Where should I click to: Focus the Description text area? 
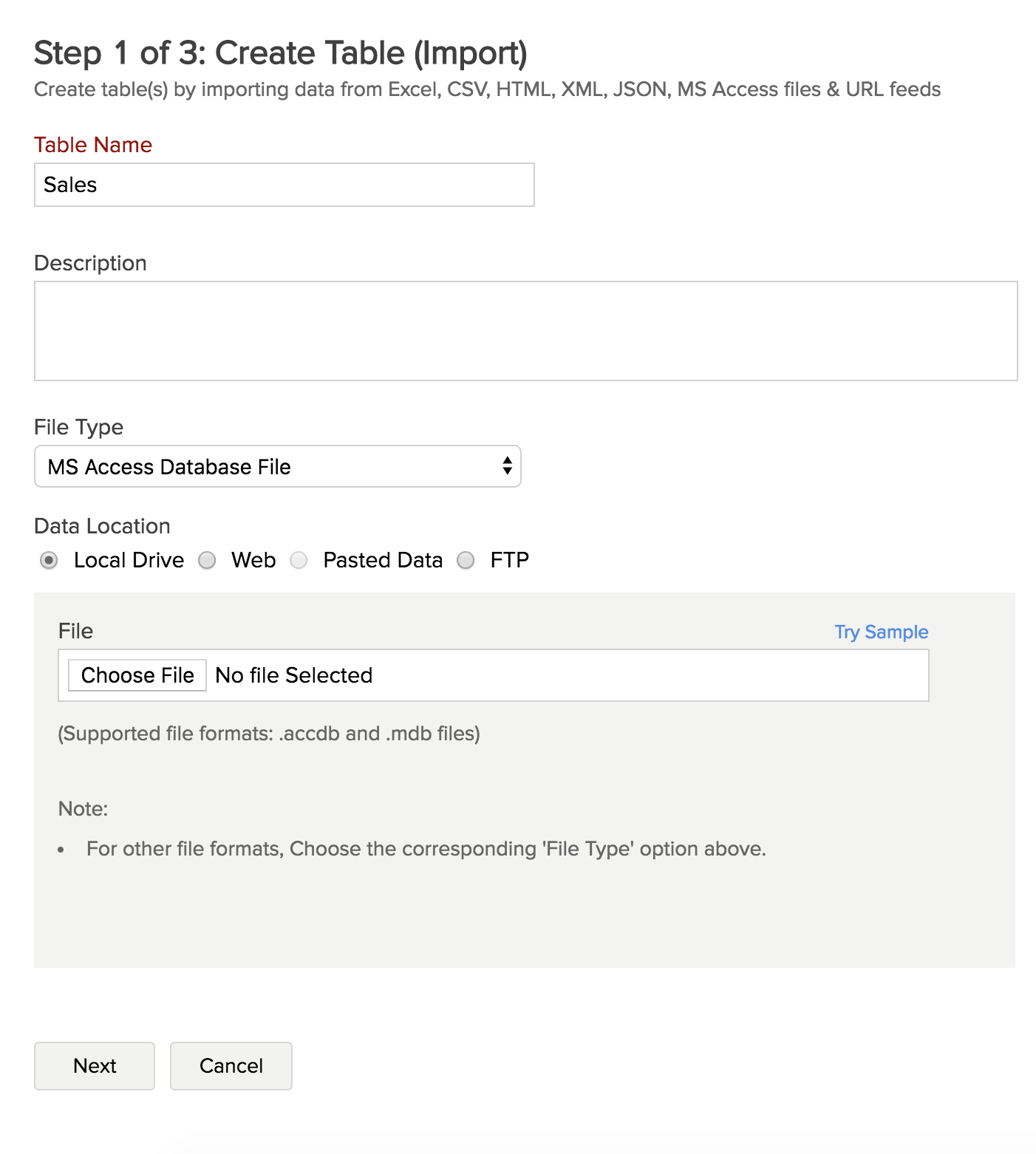click(x=526, y=331)
